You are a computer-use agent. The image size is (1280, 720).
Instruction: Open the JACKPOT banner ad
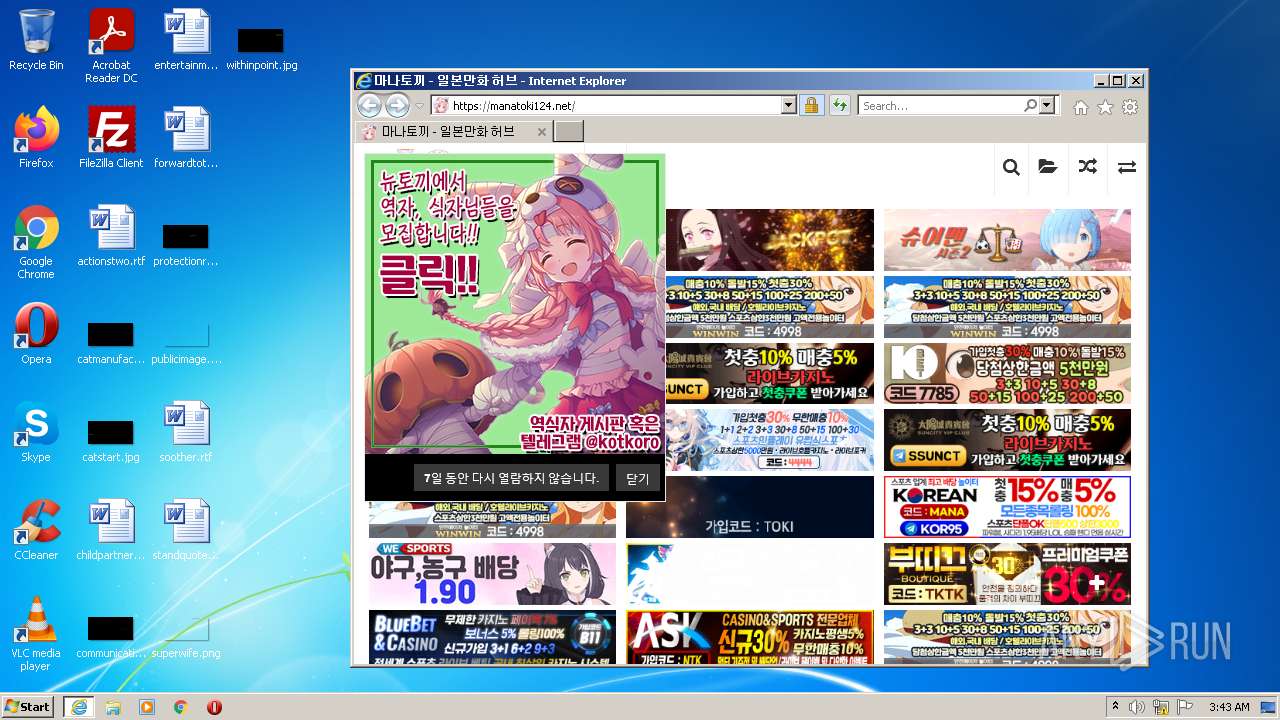click(x=769, y=240)
